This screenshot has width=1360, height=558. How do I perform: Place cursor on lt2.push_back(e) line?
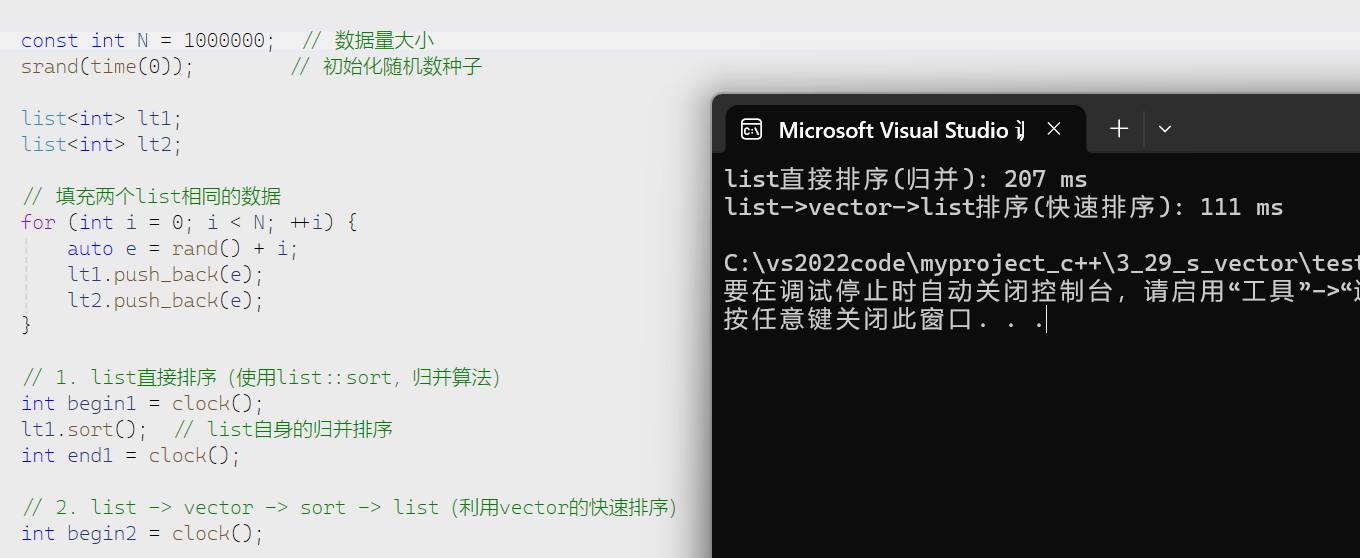(165, 300)
